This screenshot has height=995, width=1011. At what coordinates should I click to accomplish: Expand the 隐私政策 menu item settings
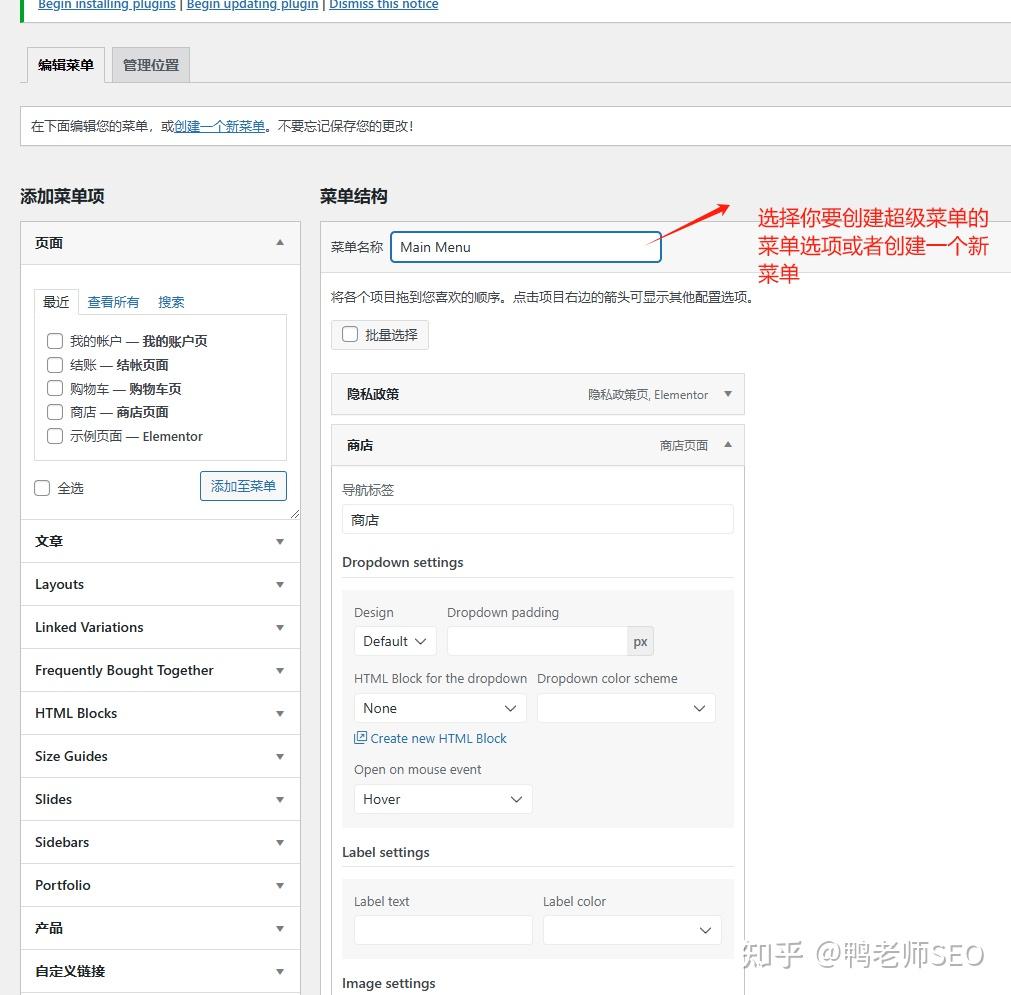[728, 394]
